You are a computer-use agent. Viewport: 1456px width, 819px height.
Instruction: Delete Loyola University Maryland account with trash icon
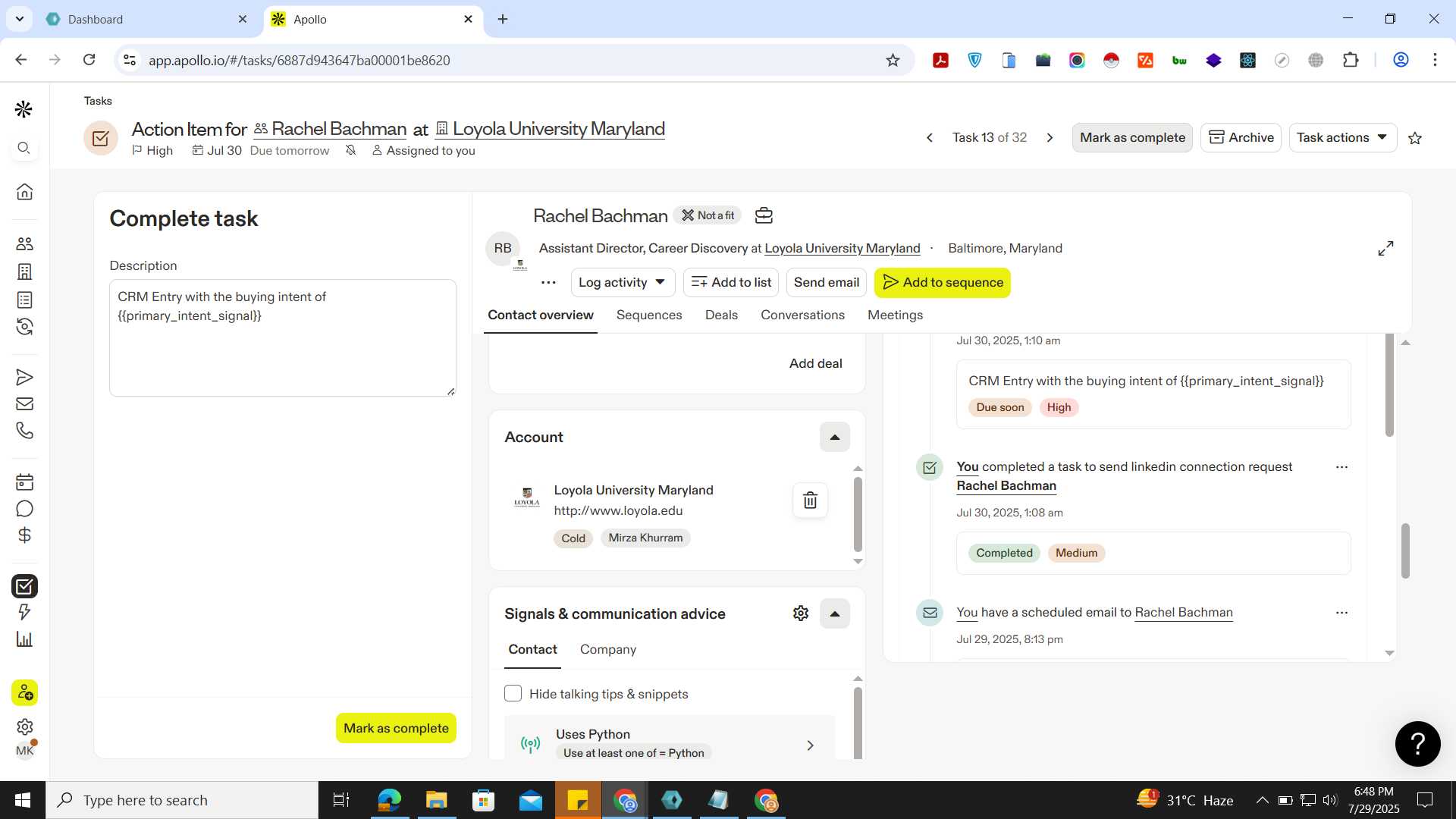pos(810,500)
